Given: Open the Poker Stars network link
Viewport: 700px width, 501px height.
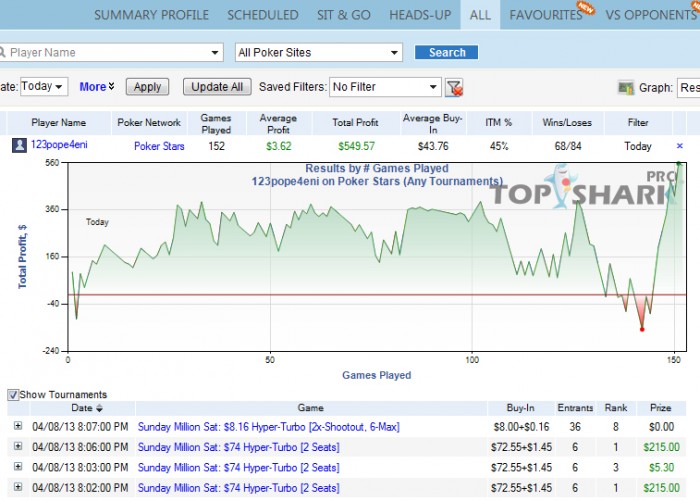Looking at the screenshot, I should (x=159, y=146).
